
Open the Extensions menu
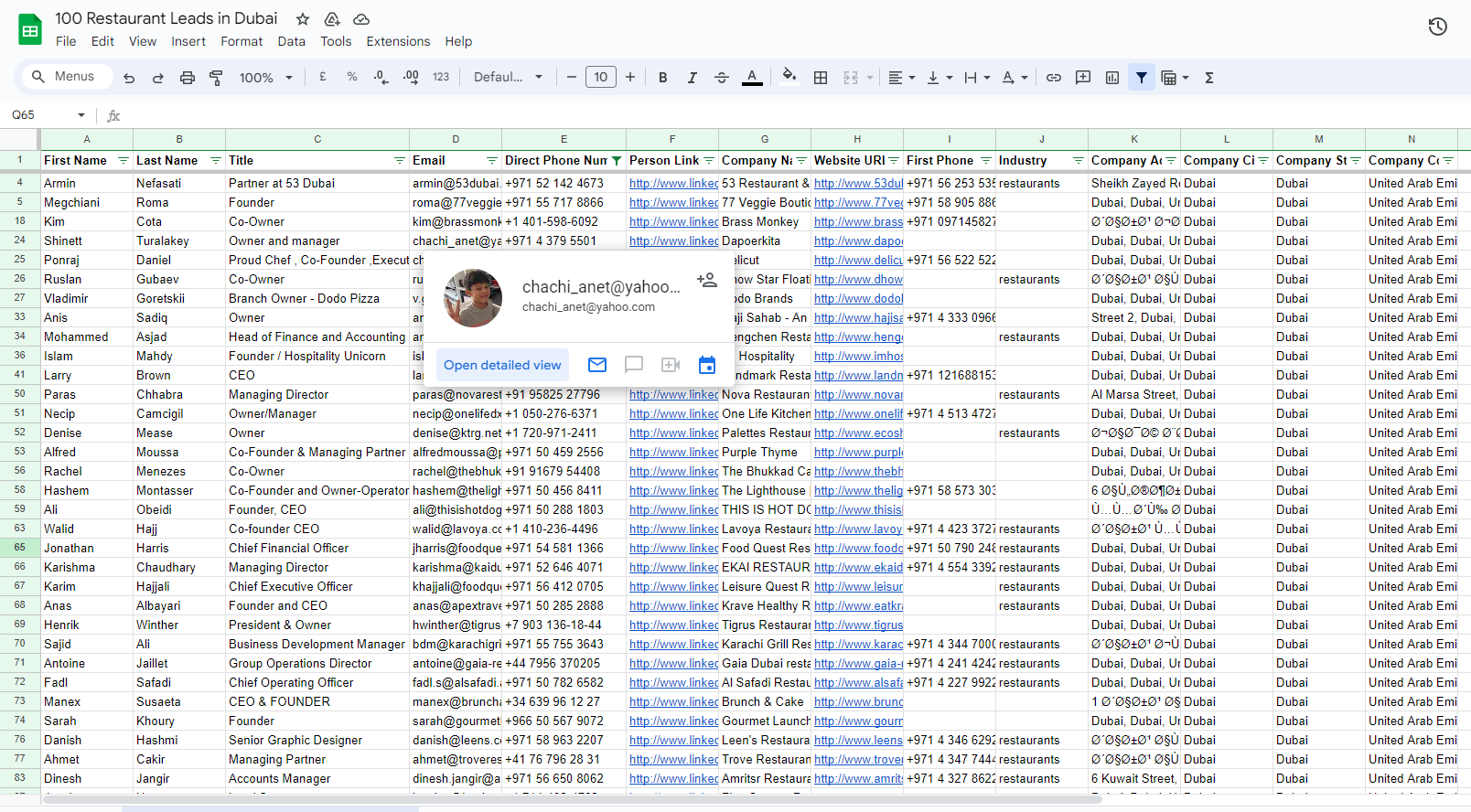pos(398,41)
